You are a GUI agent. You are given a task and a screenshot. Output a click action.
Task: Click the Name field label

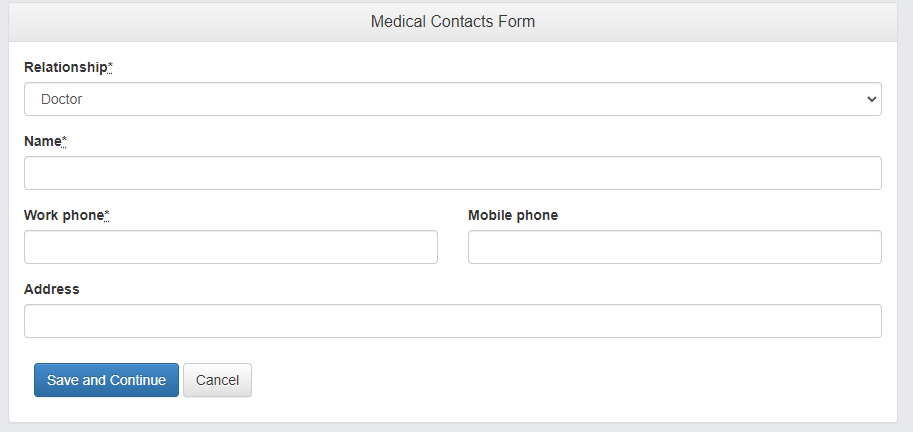pos(42,141)
